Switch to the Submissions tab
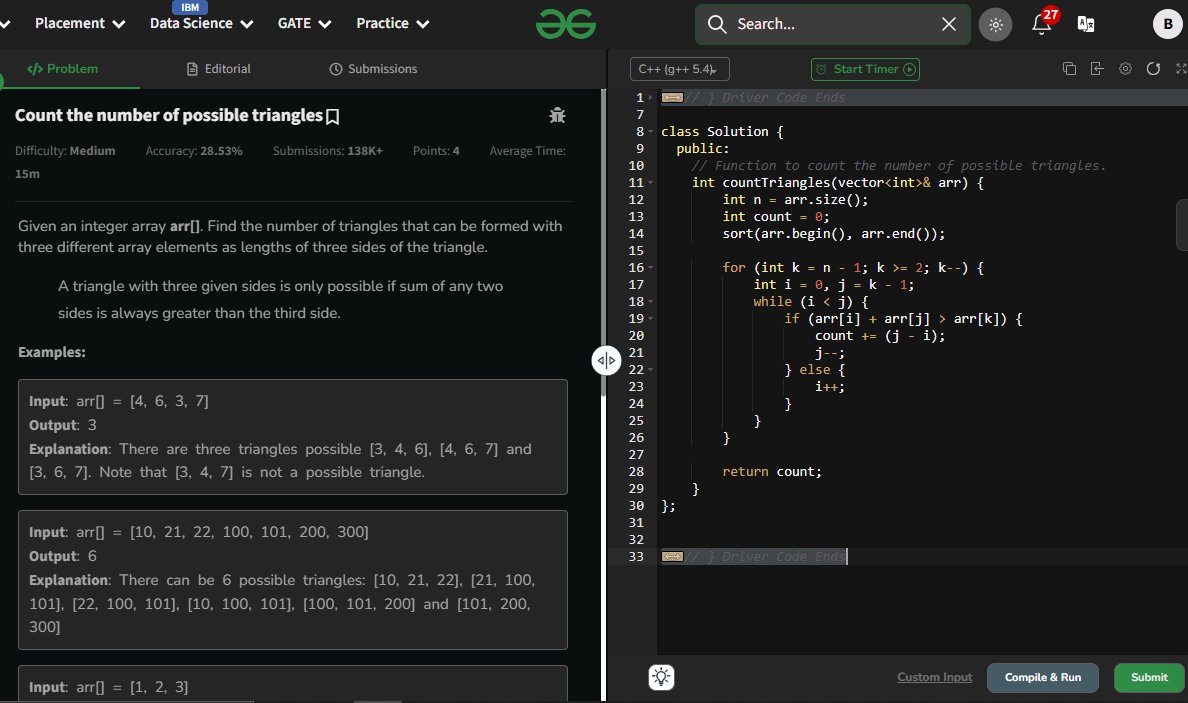Viewport: 1188px width, 703px height. pos(373,69)
